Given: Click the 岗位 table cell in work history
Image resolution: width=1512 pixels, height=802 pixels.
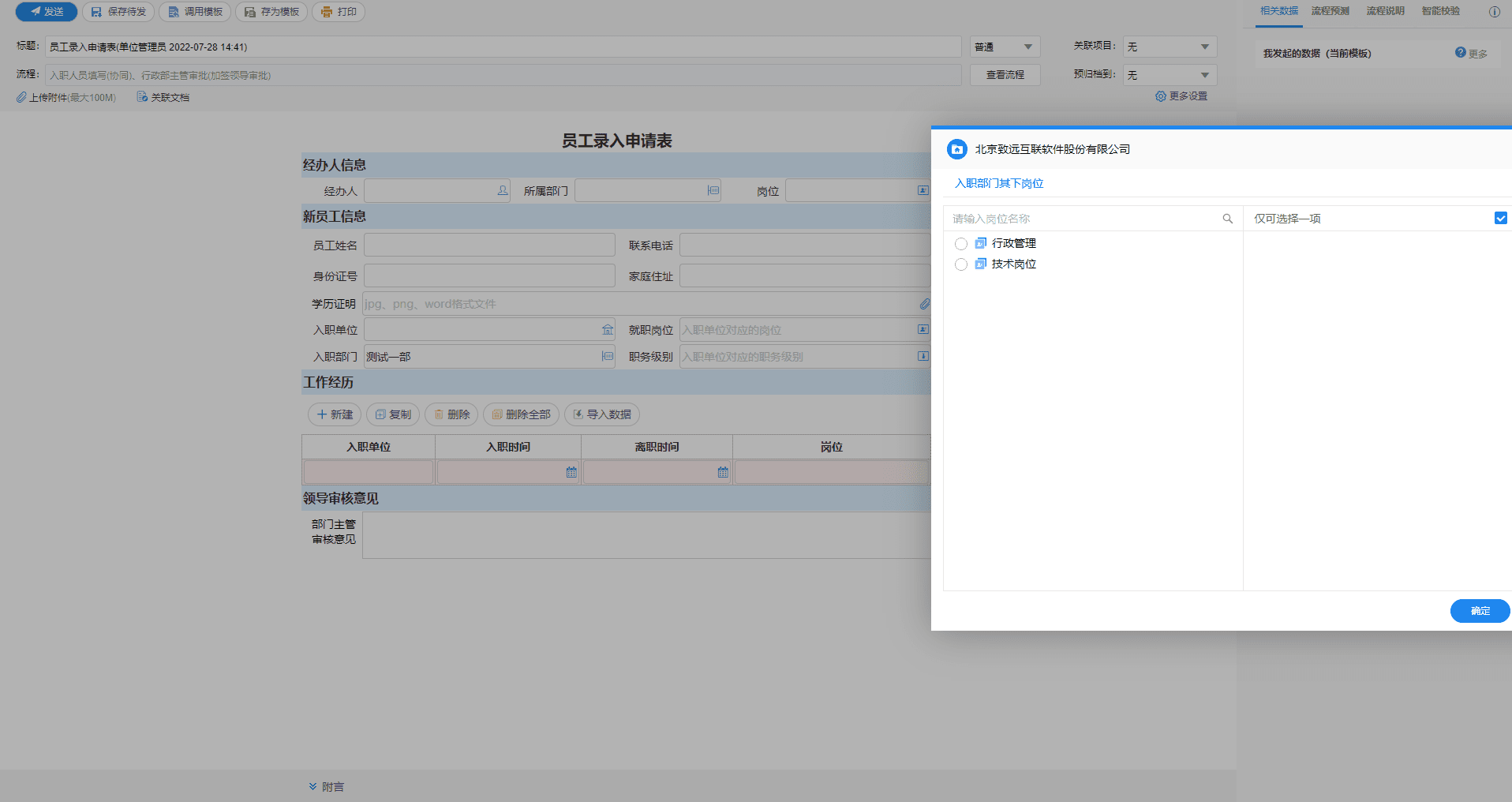Looking at the screenshot, I should [833, 472].
